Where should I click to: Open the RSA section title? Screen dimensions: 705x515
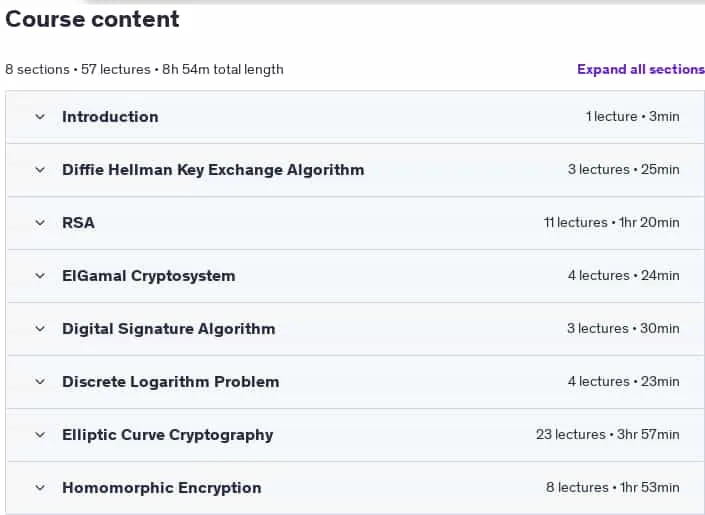click(x=78, y=223)
